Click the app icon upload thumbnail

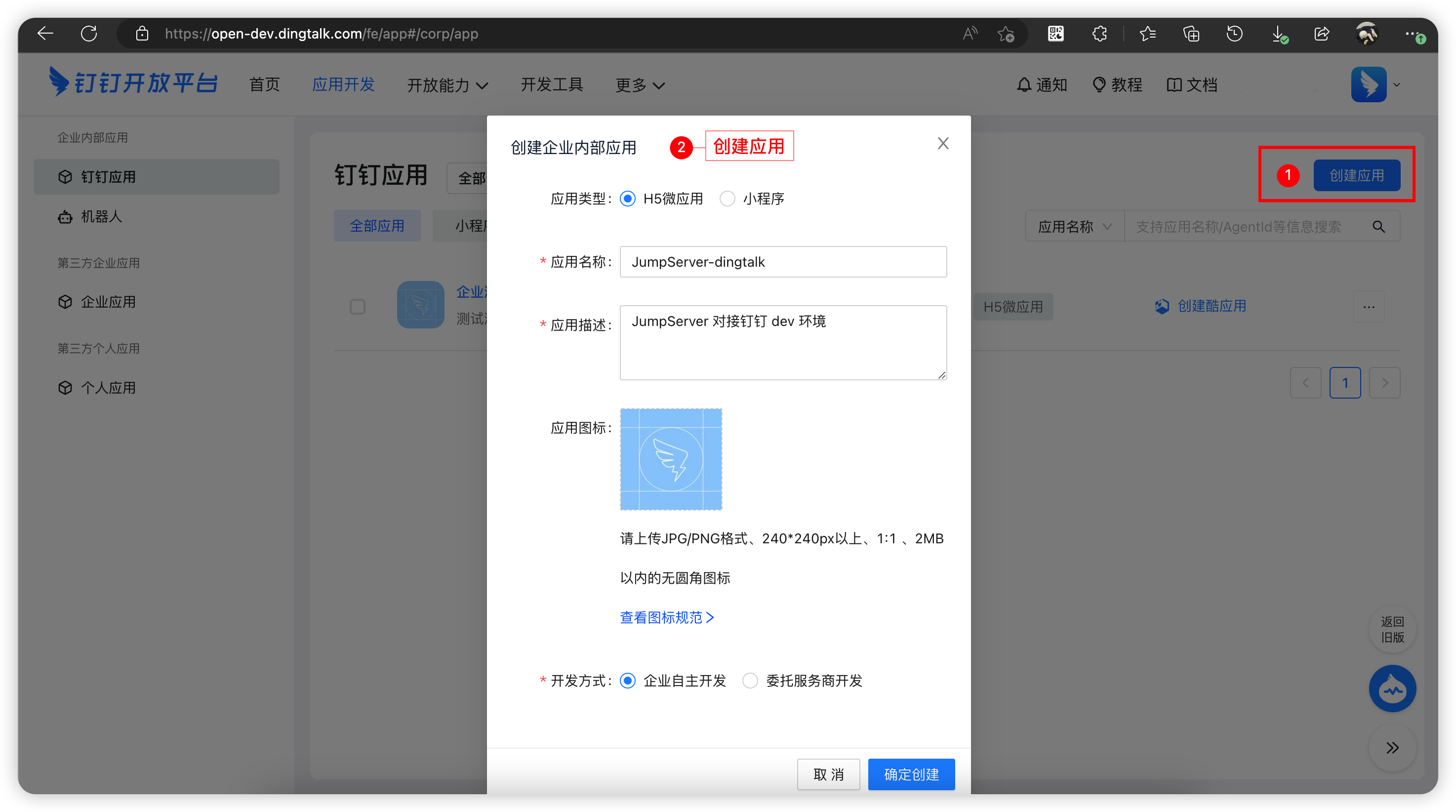pos(671,459)
